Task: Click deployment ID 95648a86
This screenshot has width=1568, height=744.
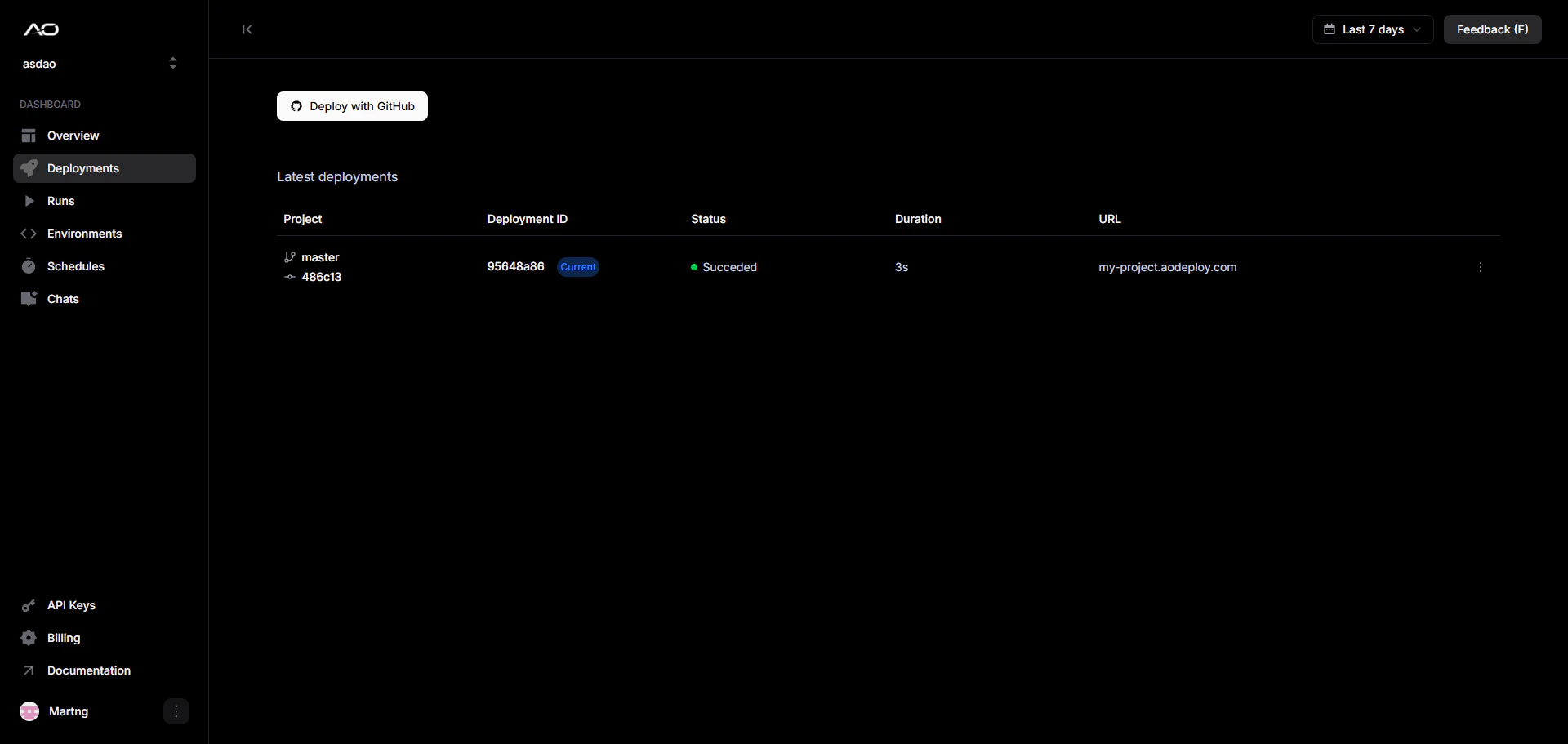Action: pos(515,266)
